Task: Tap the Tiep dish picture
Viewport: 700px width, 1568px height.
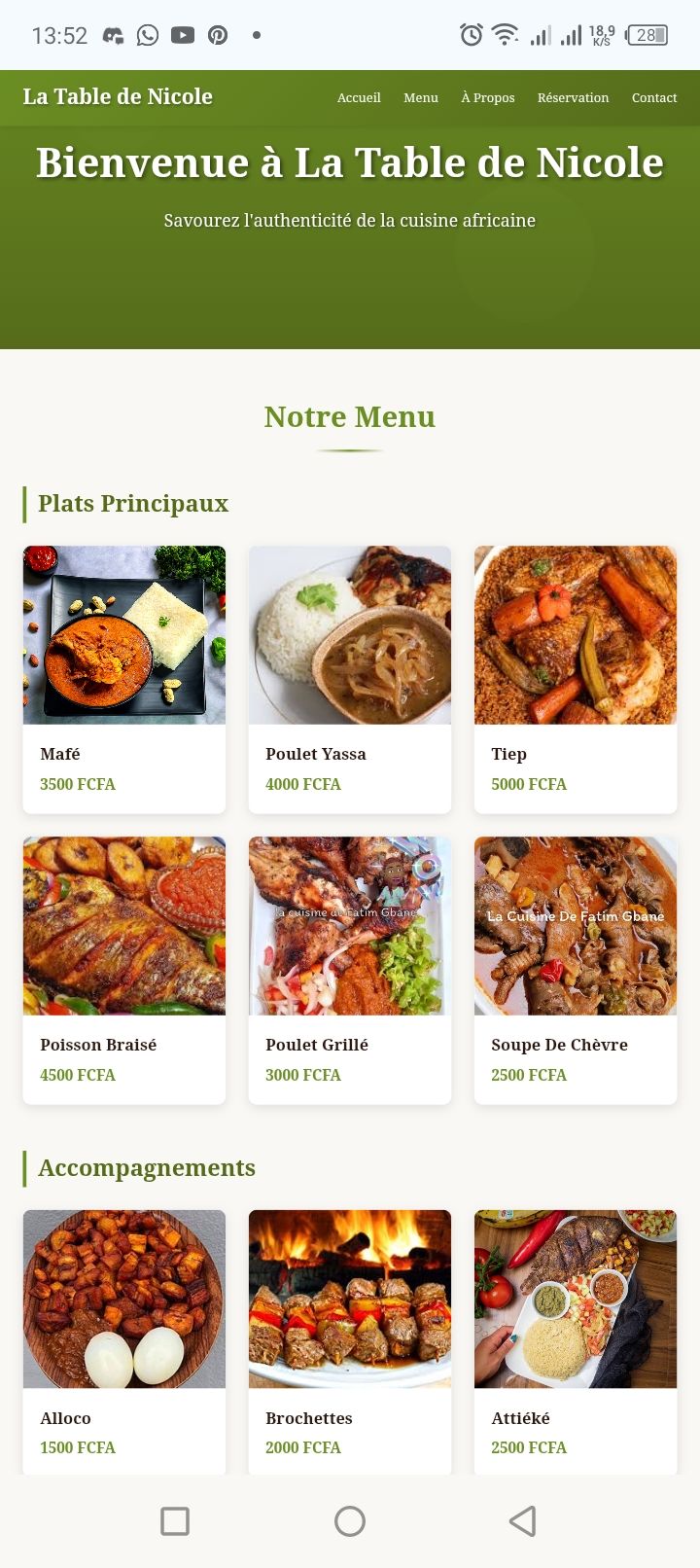Action: coord(576,635)
